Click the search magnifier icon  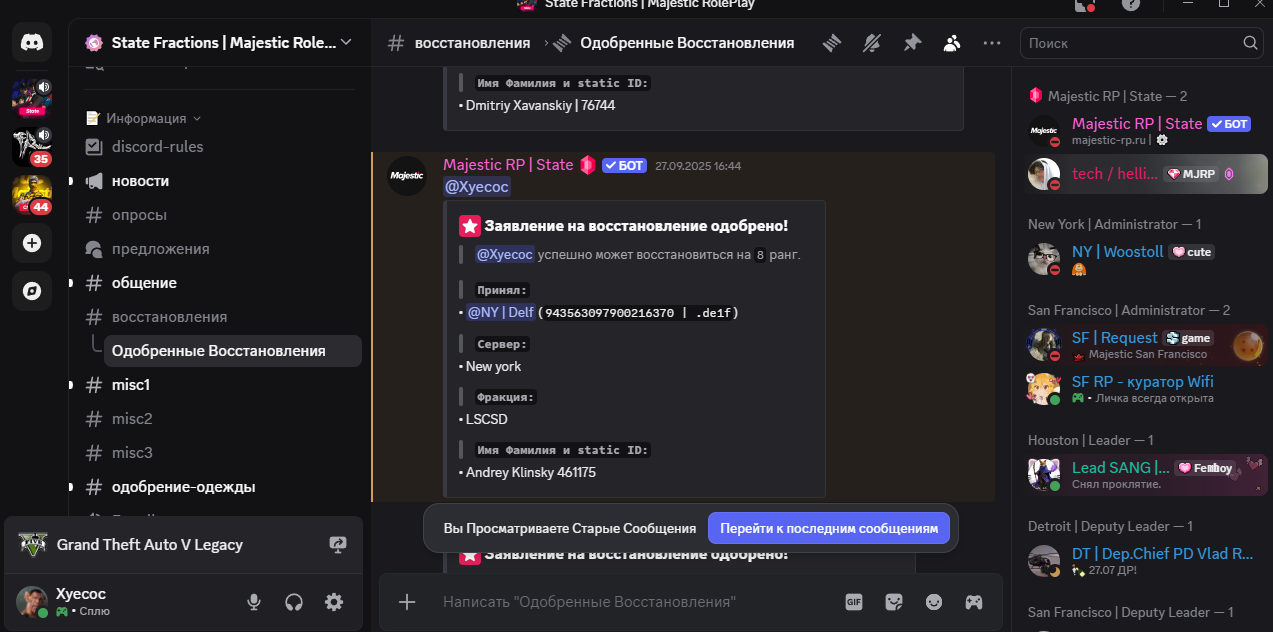click(1250, 43)
